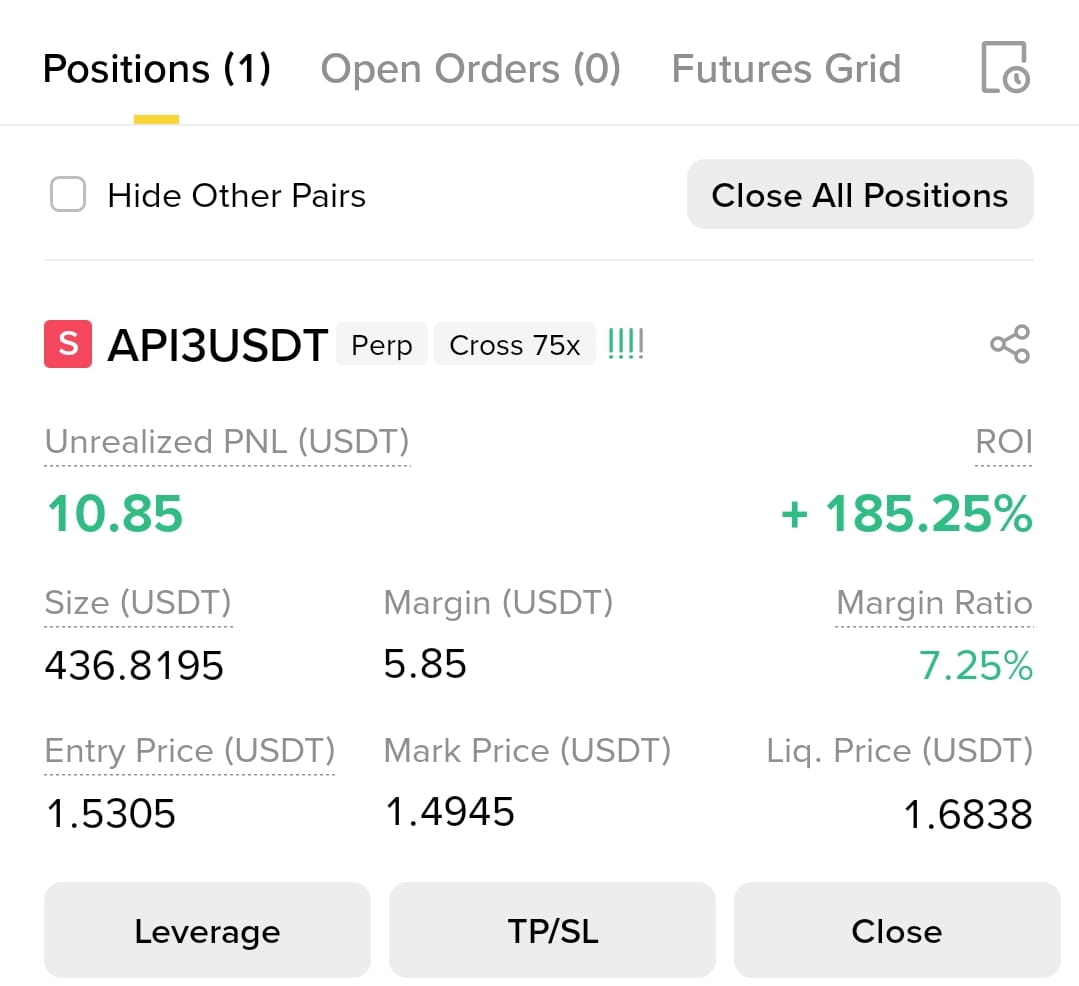Open the API3USDT pair name
This screenshot has height=986, width=1079.
pos(217,345)
